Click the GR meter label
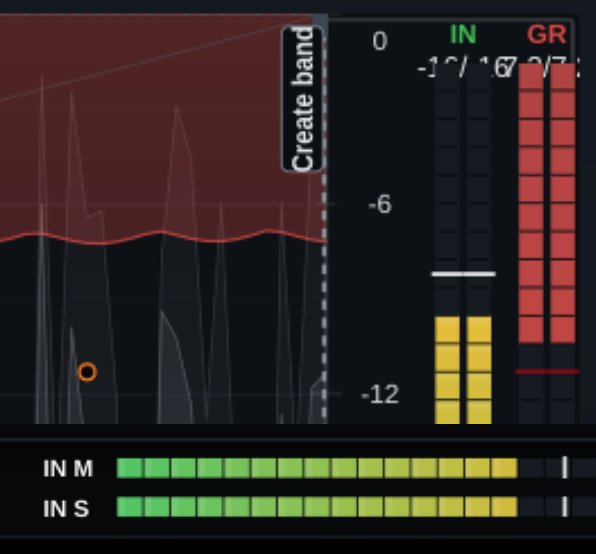This screenshot has width=596, height=554. click(547, 35)
